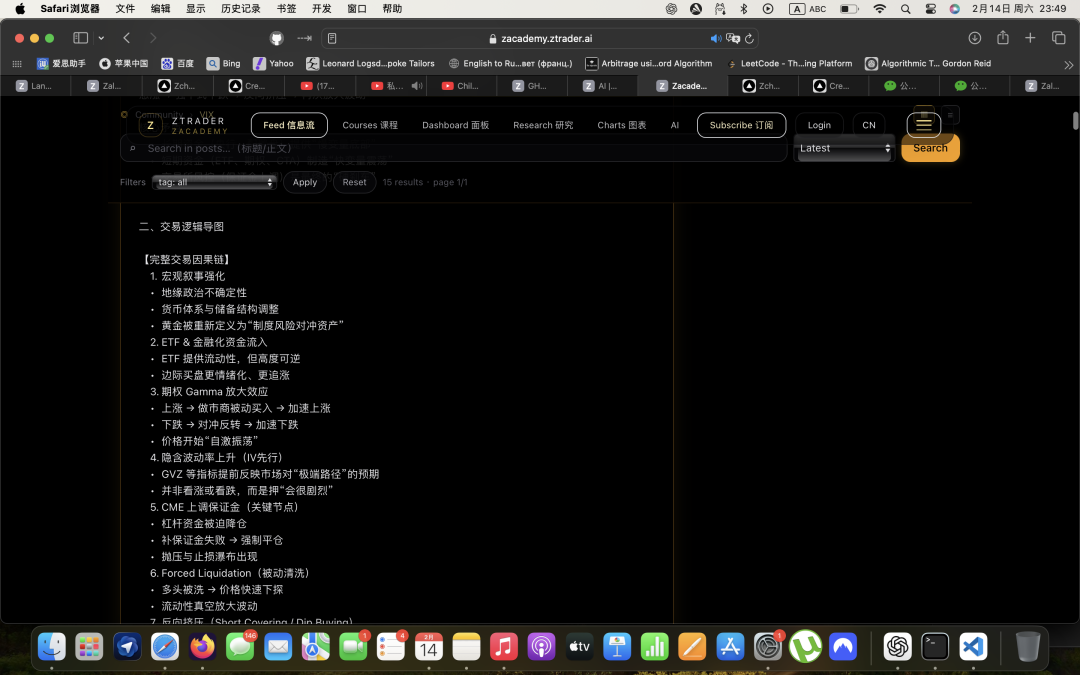Switch site language with the CN button
Viewport: 1080px width, 675px height.
[x=868, y=125]
